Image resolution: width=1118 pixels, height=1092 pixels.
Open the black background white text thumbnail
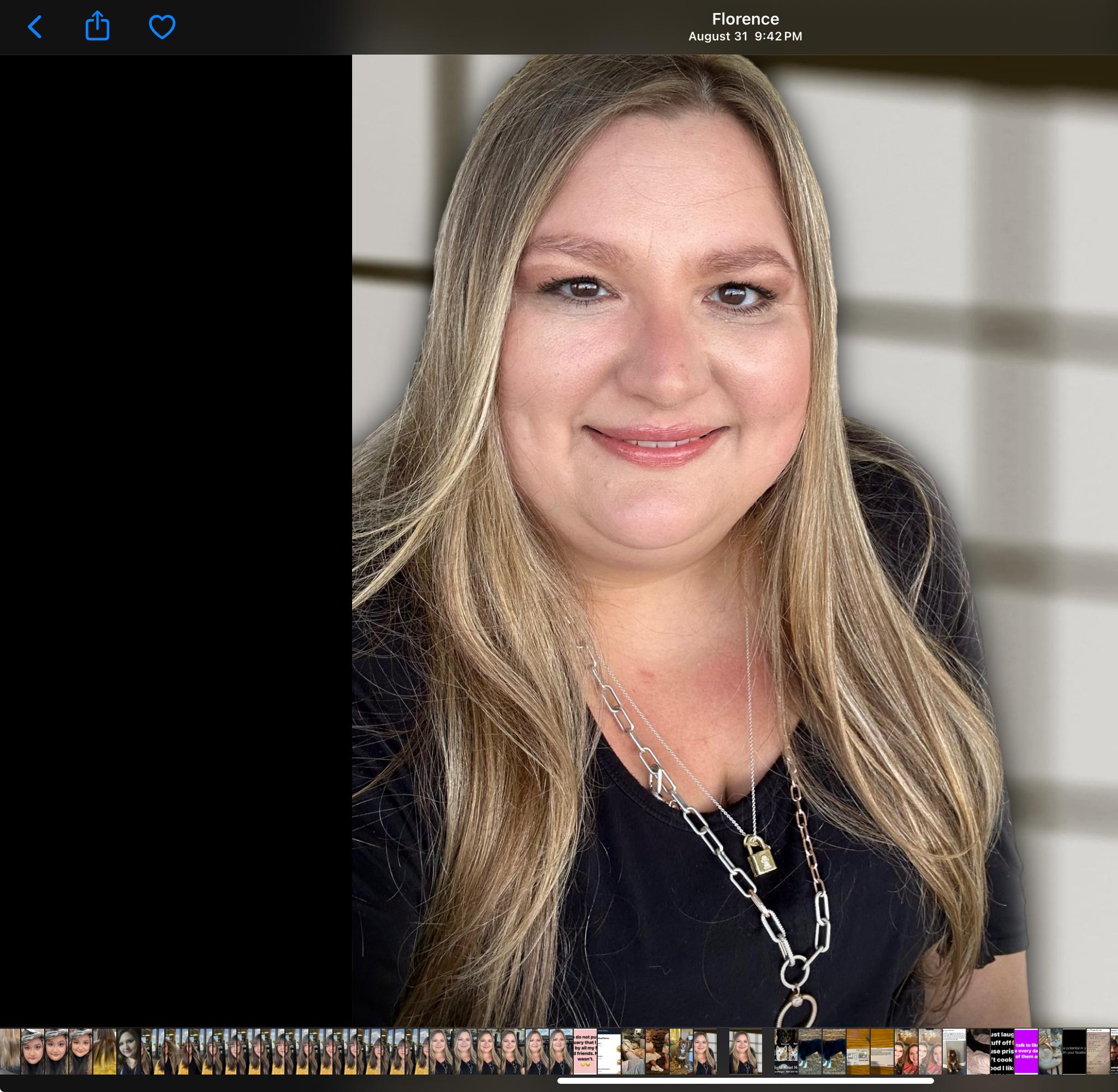1002,1051
